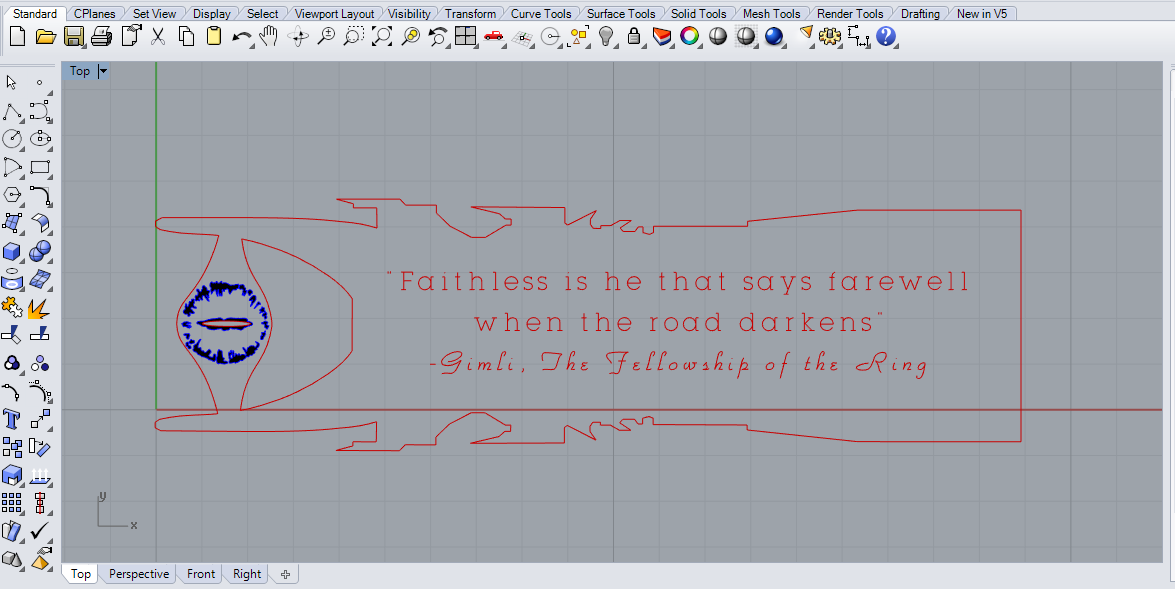1175x589 pixels.
Task: Save the model with the floppy icon
Action: tap(73, 36)
